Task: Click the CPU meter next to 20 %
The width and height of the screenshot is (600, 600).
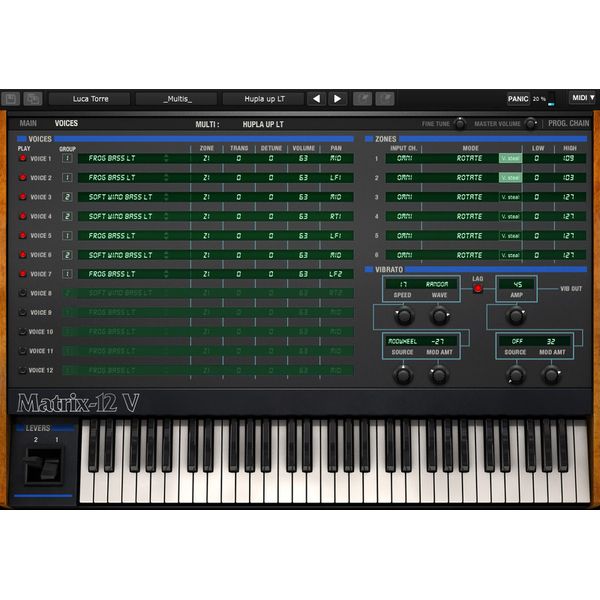Action: (x=551, y=99)
